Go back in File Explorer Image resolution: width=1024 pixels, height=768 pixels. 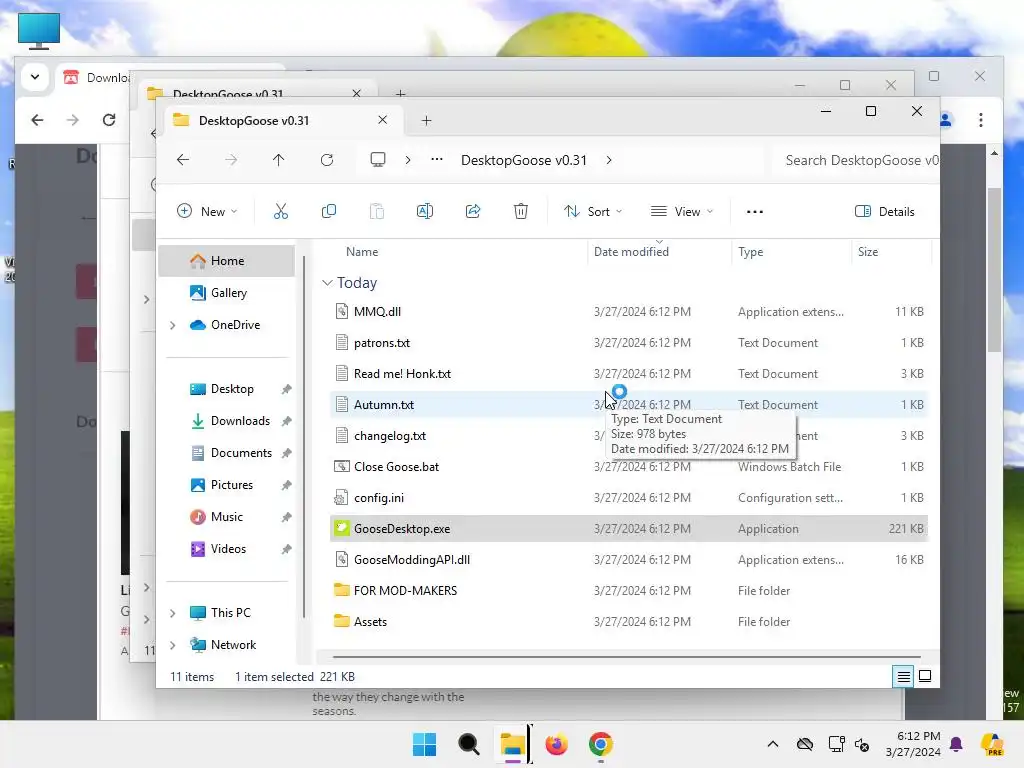pyautogui.click(x=183, y=160)
